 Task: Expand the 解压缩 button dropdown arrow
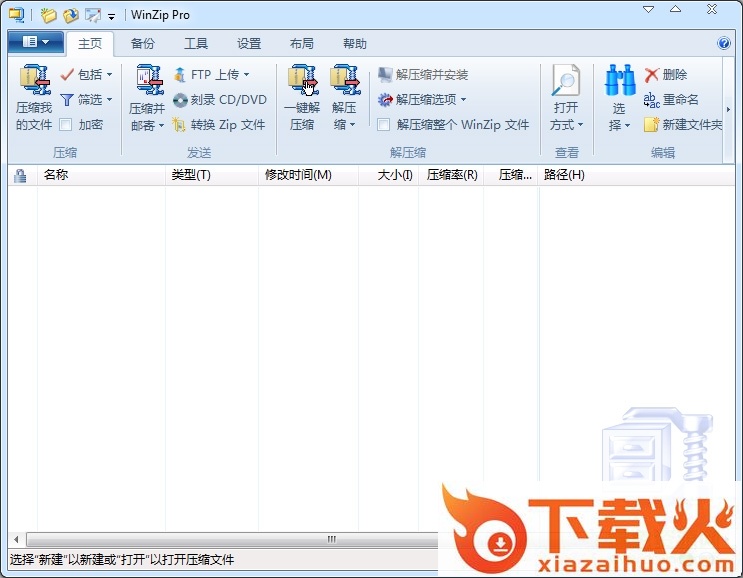click(x=352, y=125)
